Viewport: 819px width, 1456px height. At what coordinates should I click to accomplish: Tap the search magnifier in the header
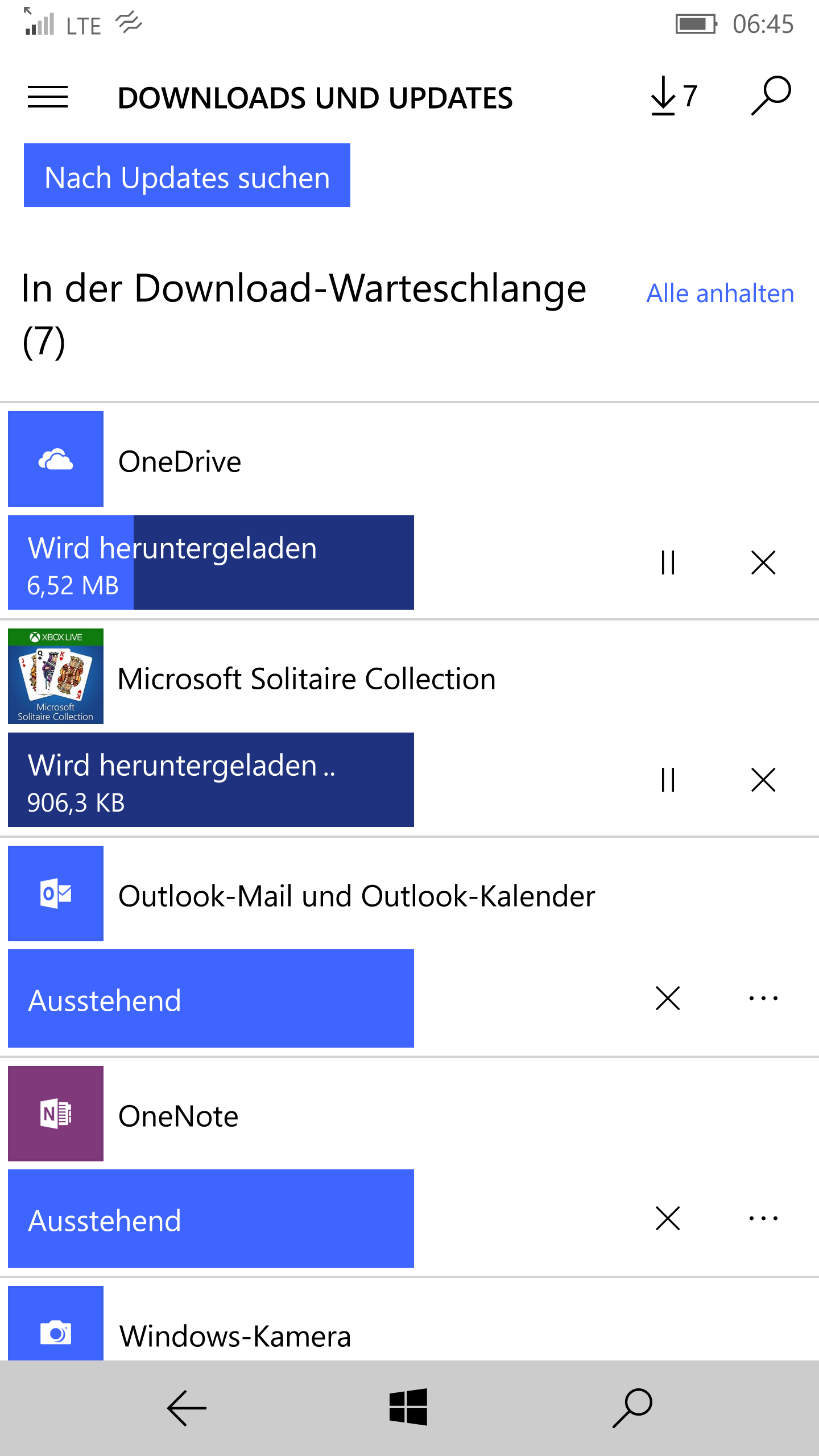(x=771, y=96)
